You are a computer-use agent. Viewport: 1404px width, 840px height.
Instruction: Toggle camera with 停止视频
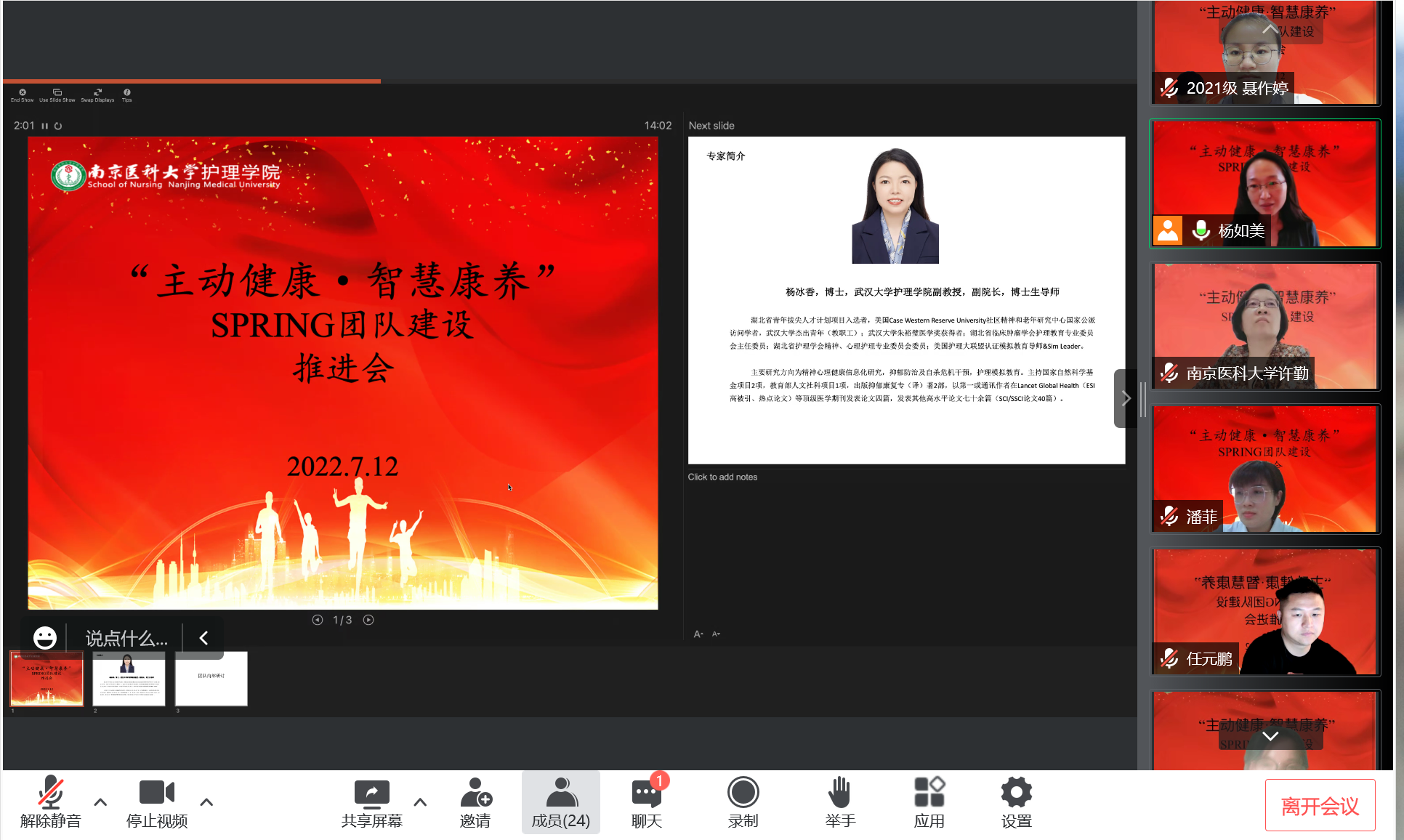156,793
